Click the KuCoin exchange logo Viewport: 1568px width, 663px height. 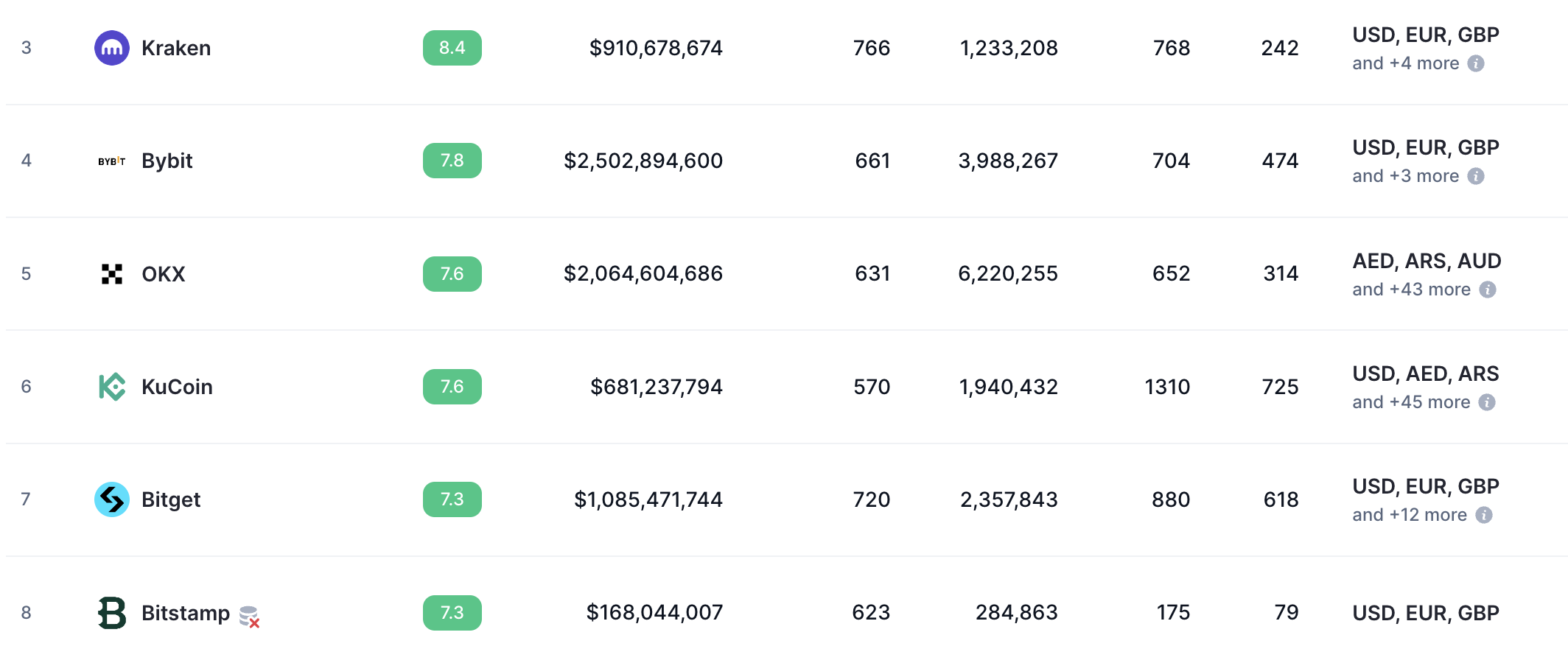tap(112, 387)
